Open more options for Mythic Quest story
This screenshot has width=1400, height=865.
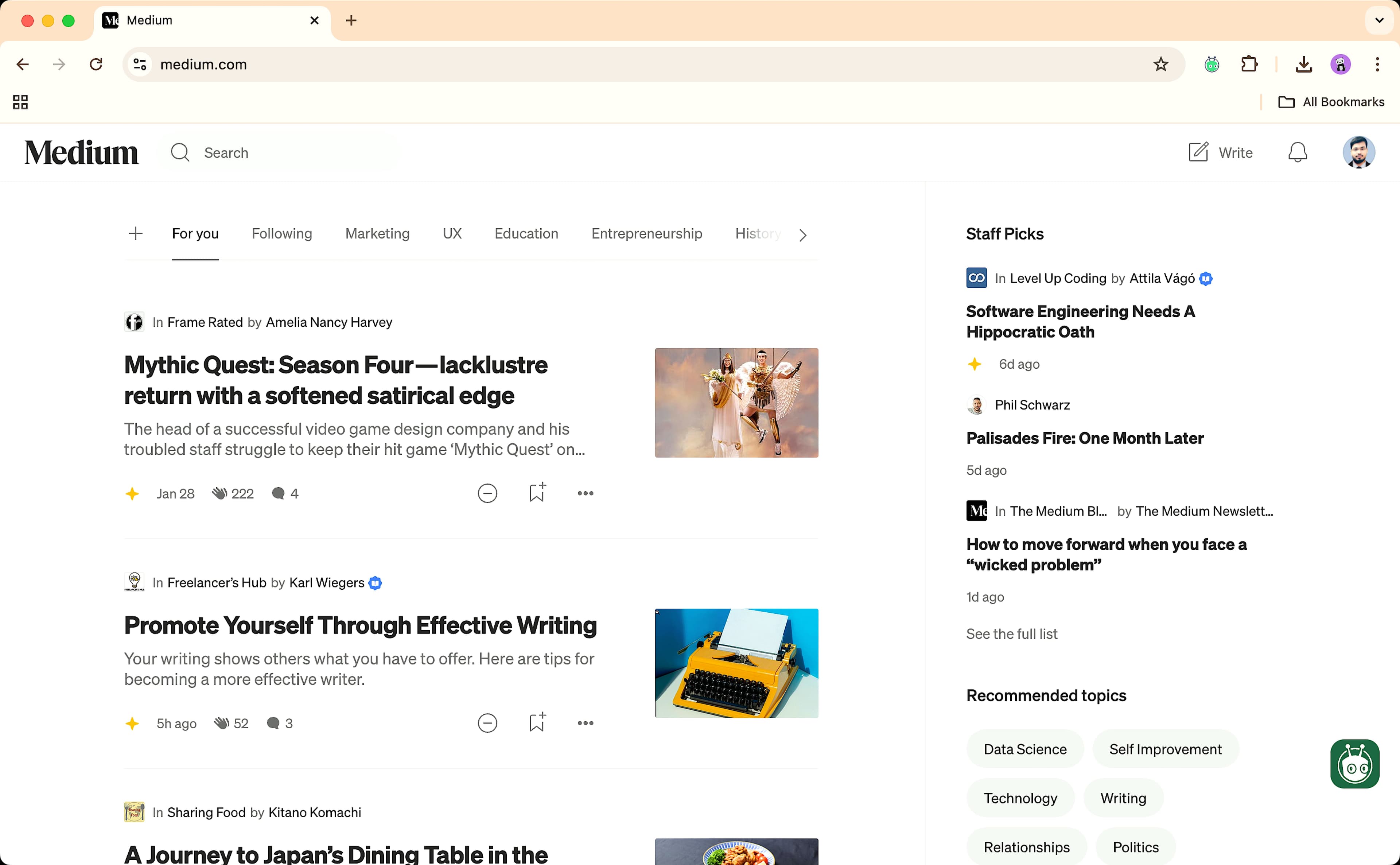[585, 493]
